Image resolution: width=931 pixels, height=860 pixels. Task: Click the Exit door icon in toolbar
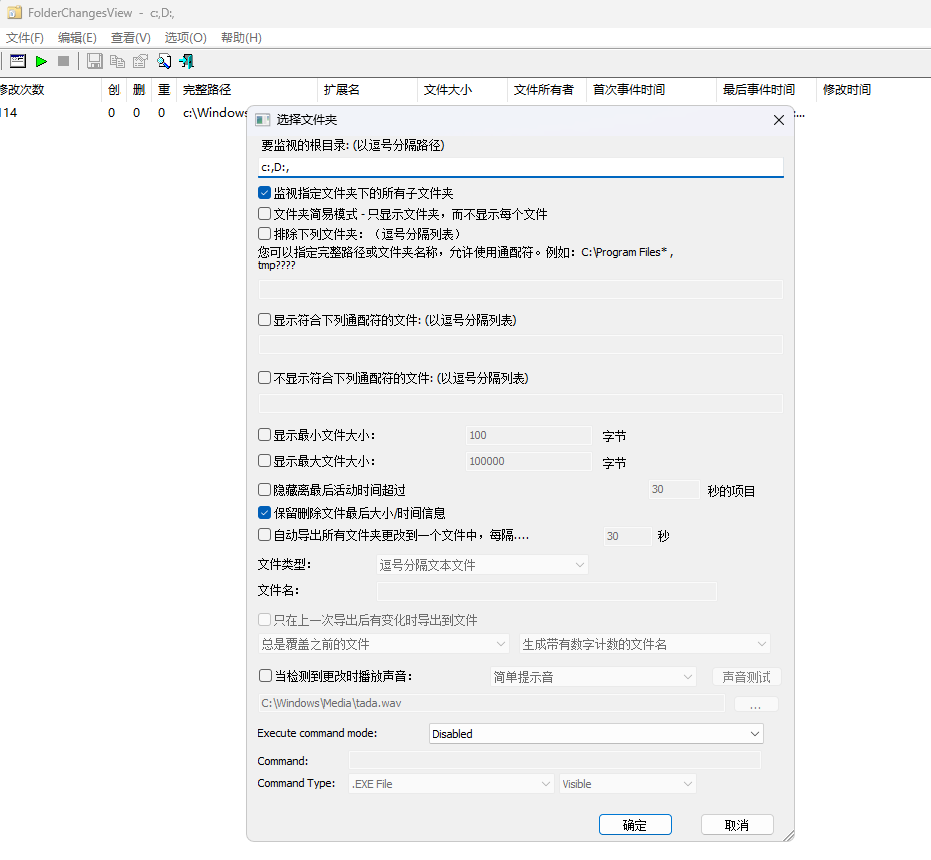point(186,61)
